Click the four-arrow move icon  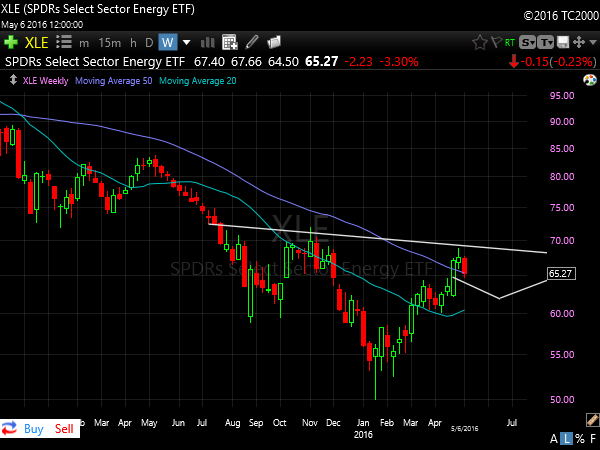[579, 42]
